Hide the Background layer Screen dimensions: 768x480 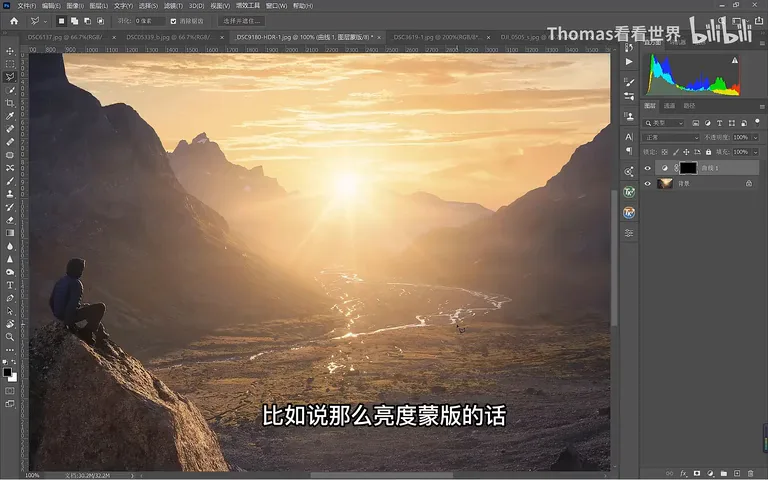[x=648, y=184]
